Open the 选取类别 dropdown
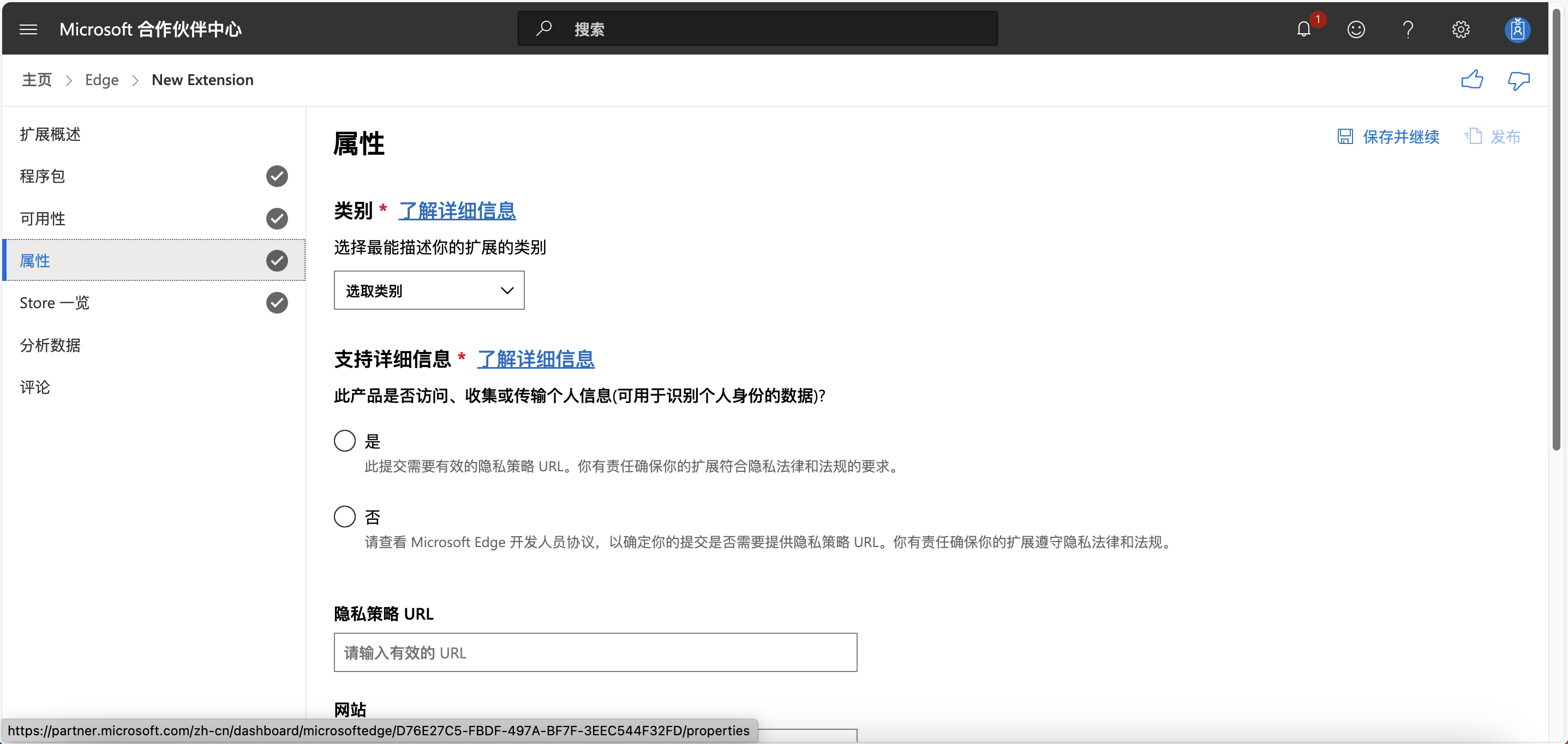The width and height of the screenshot is (1568, 744). tap(428, 290)
